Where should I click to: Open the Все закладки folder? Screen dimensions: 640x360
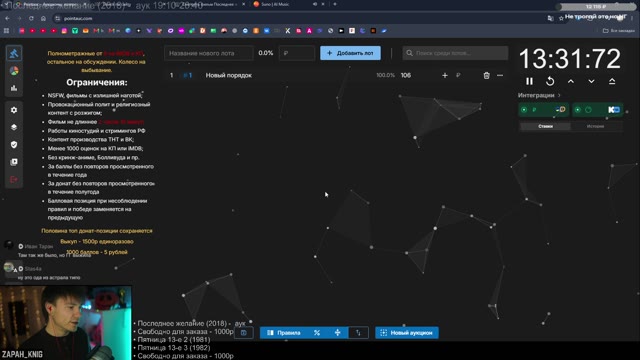tap(619, 31)
